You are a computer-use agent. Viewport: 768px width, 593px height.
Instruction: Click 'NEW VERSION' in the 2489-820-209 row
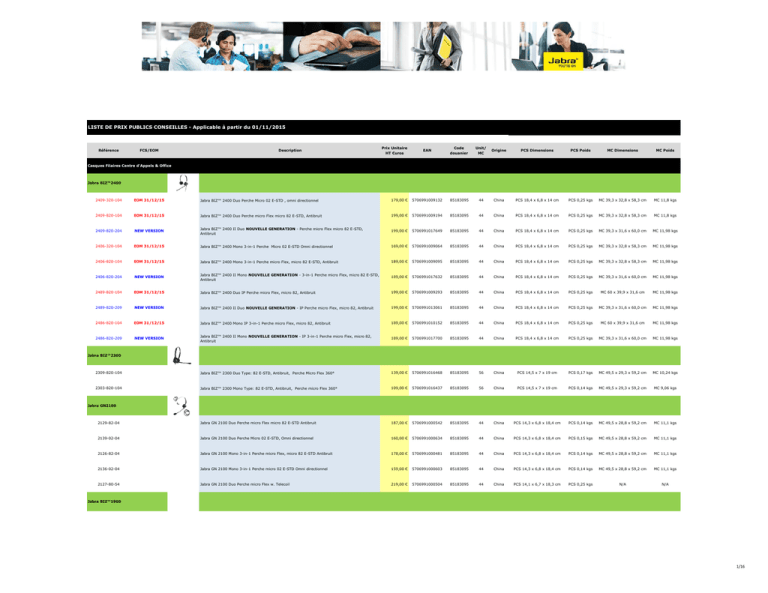click(x=149, y=308)
